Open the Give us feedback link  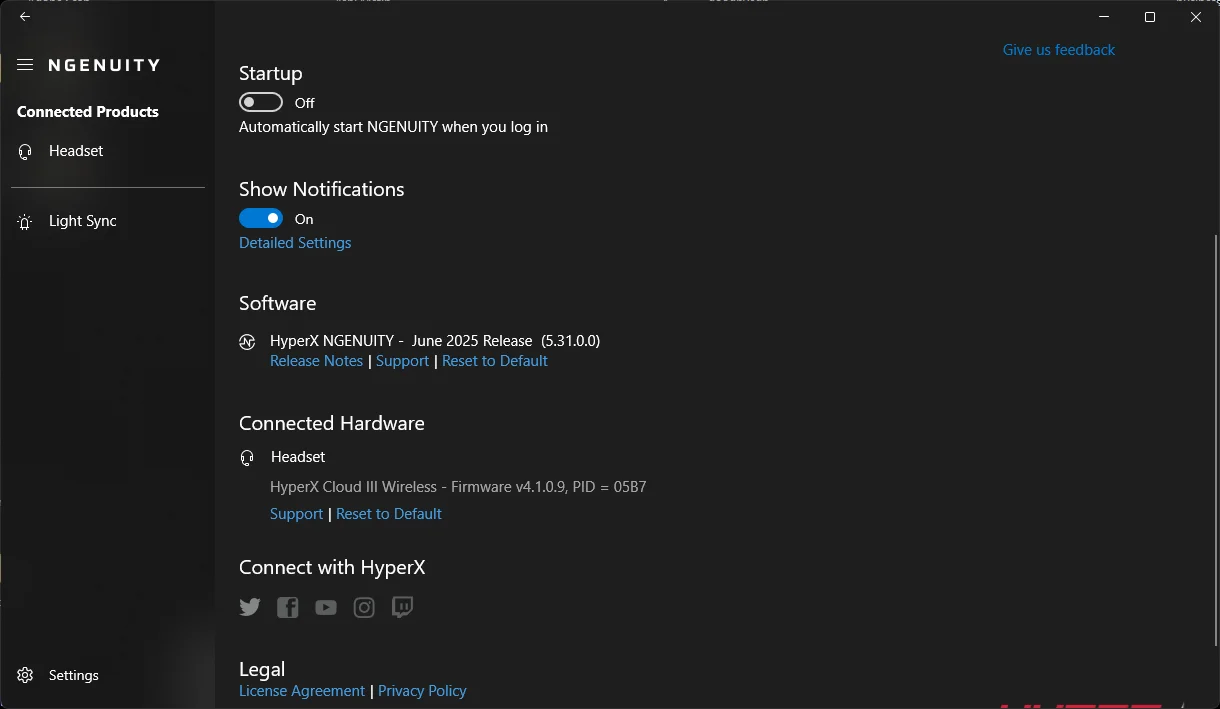pos(1058,50)
